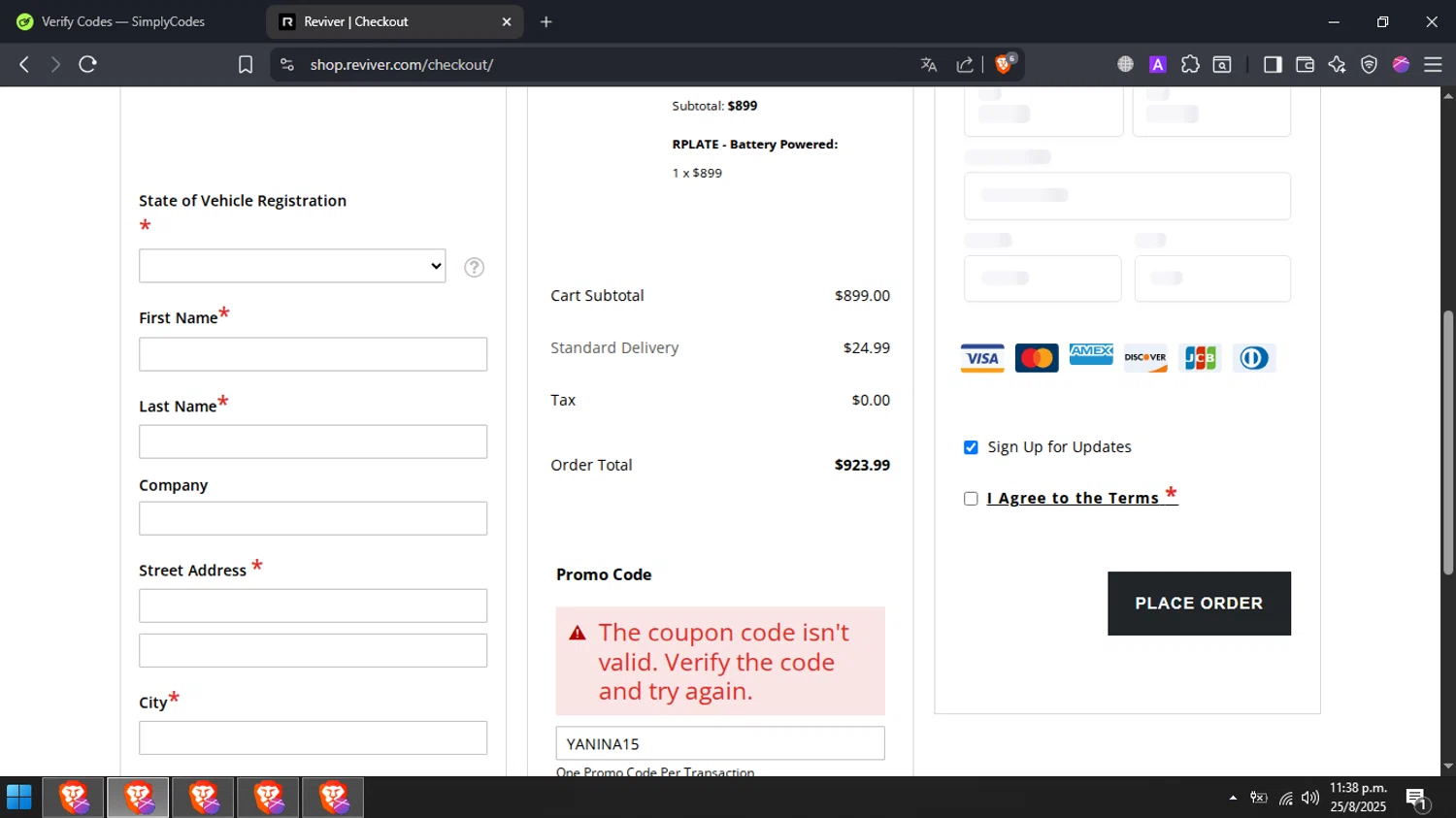
Task: Select the Reviver Checkout tab
Action: click(393, 21)
